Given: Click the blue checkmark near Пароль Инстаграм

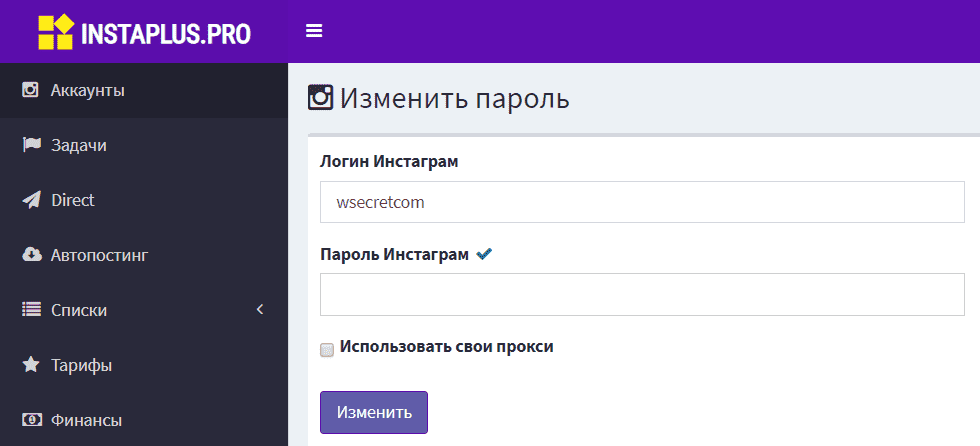Looking at the screenshot, I should pyautogui.click(x=484, y=254).
